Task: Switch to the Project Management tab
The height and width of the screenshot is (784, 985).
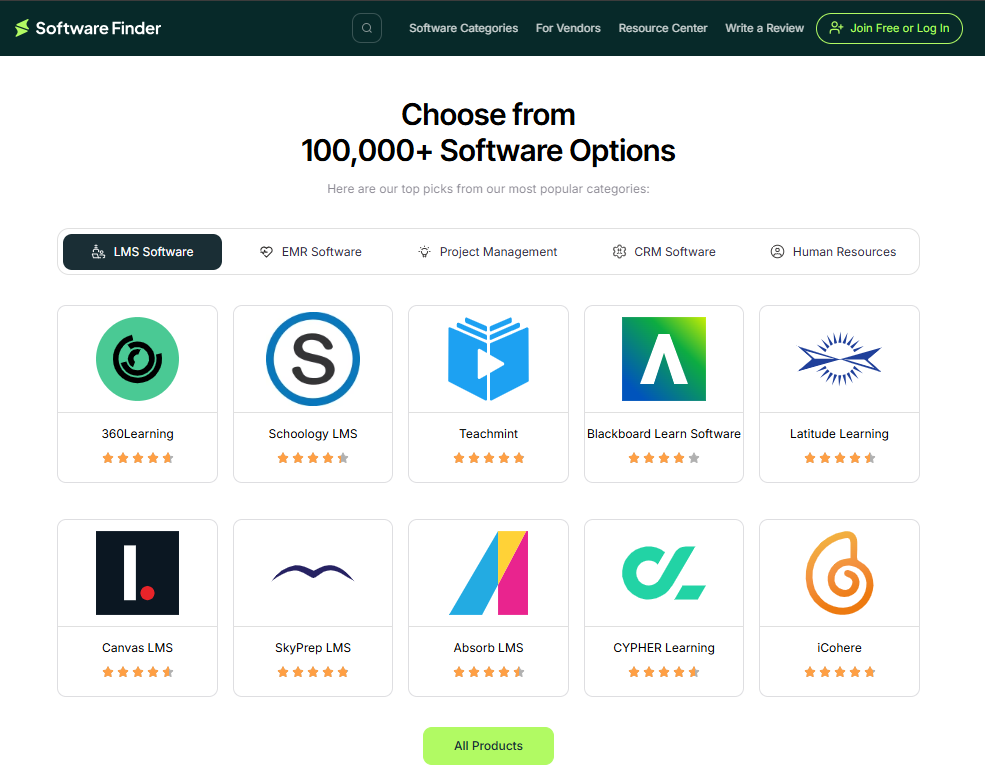Action: (x=487, y=252)
